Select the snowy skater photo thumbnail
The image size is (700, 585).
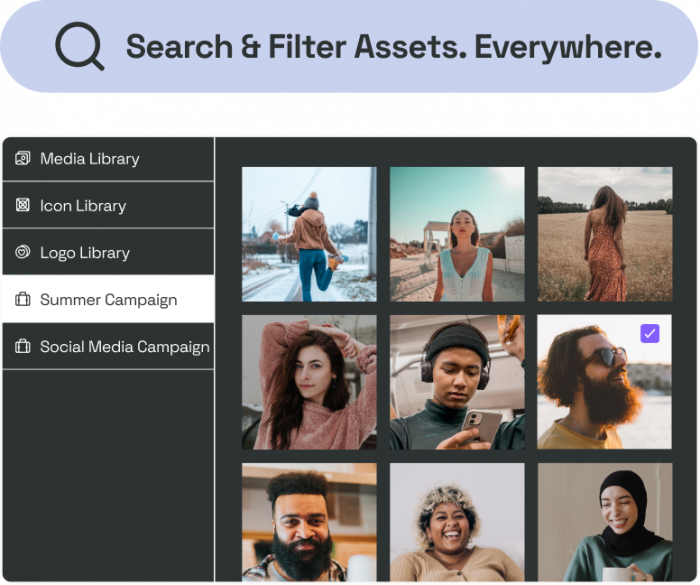[309, 234]
